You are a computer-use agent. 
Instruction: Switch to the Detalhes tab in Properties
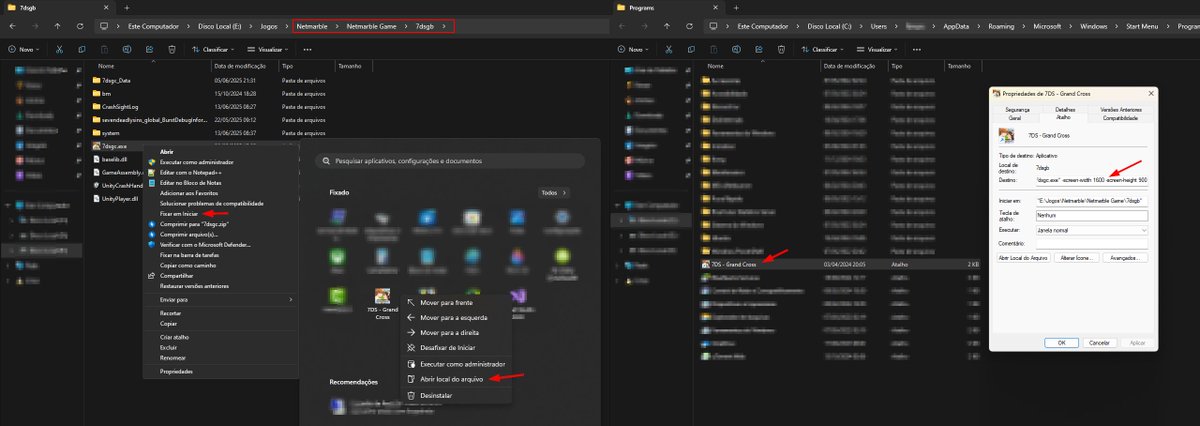pyautogui.click(x=1064, y=108)
